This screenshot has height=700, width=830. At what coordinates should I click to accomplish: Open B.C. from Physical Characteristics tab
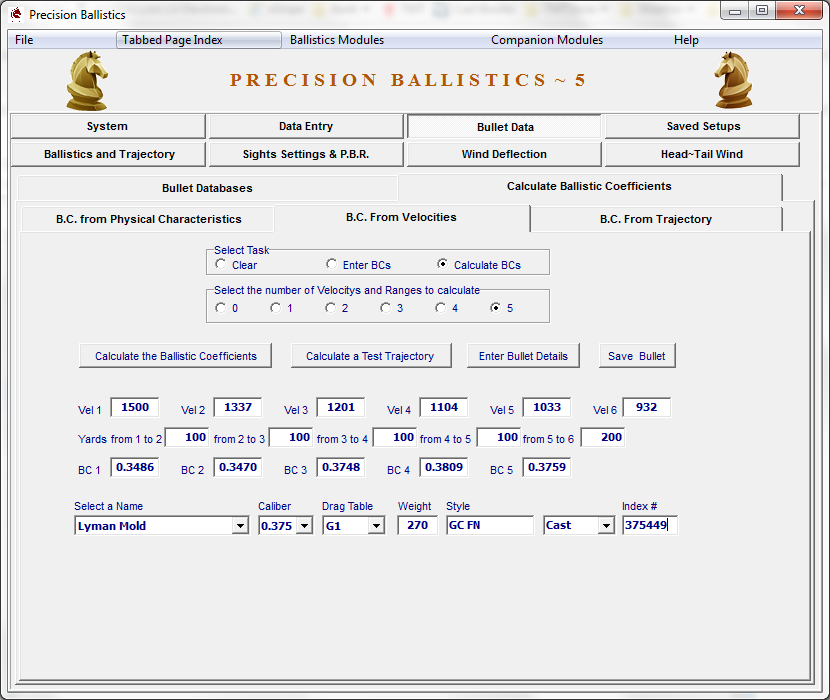(148, 219)
